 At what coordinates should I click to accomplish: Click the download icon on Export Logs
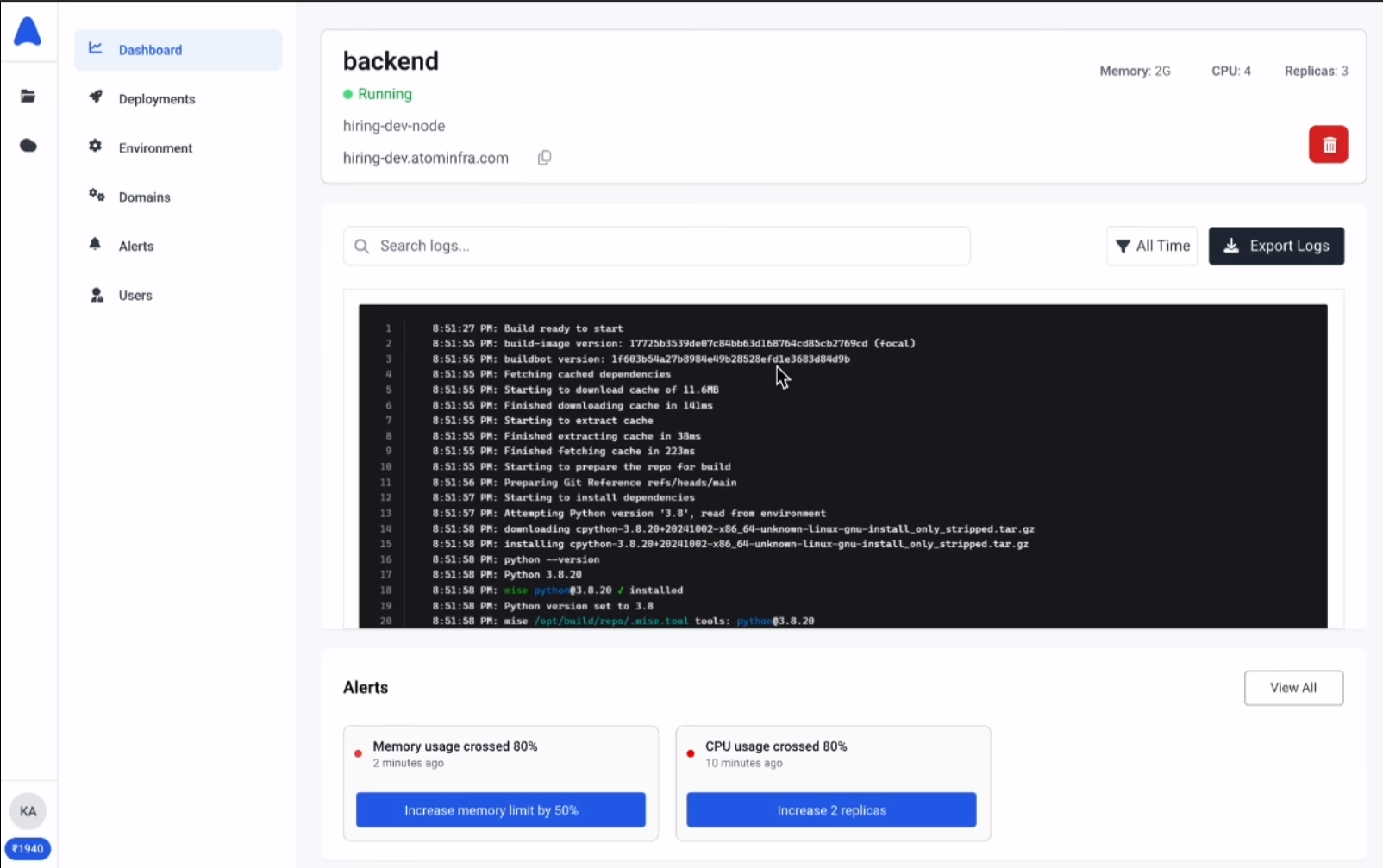[1232, 246]
